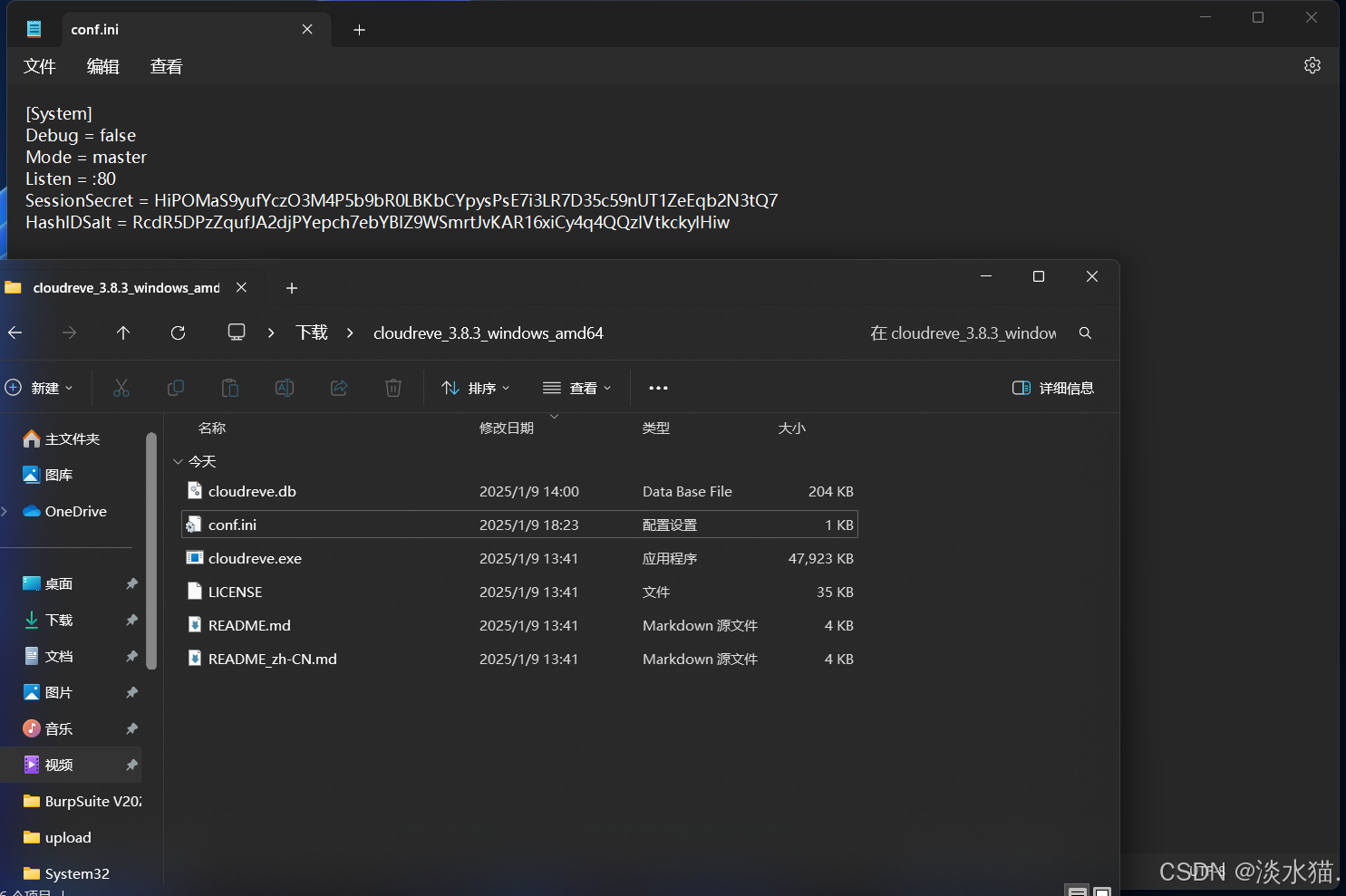1346x896 pixels.
Task: Go up one folder level
Action: (123, 332)
